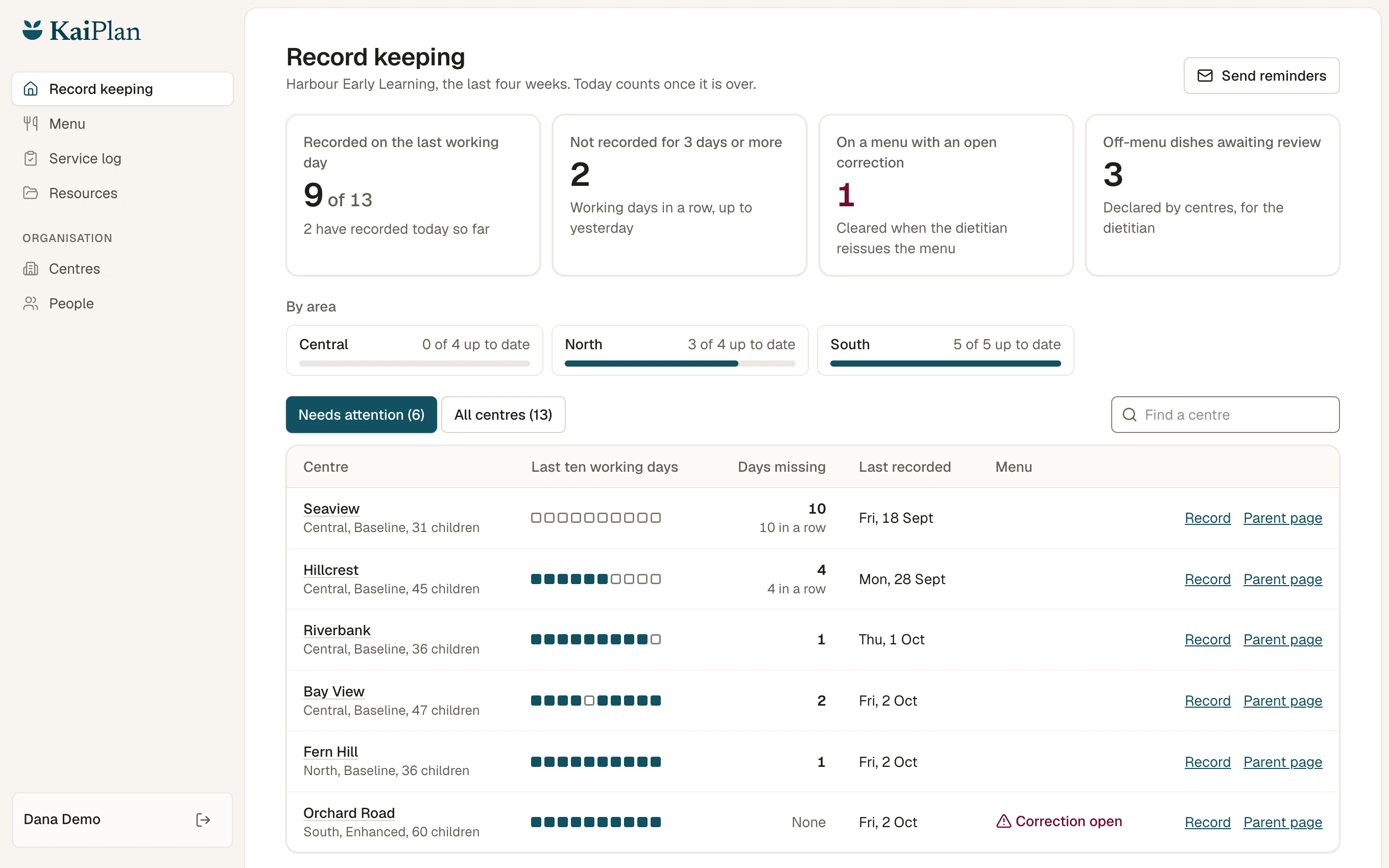This screenshot has width=1389, height=868.
Task: Open the Centres organisation page
Action: point(122,269)
